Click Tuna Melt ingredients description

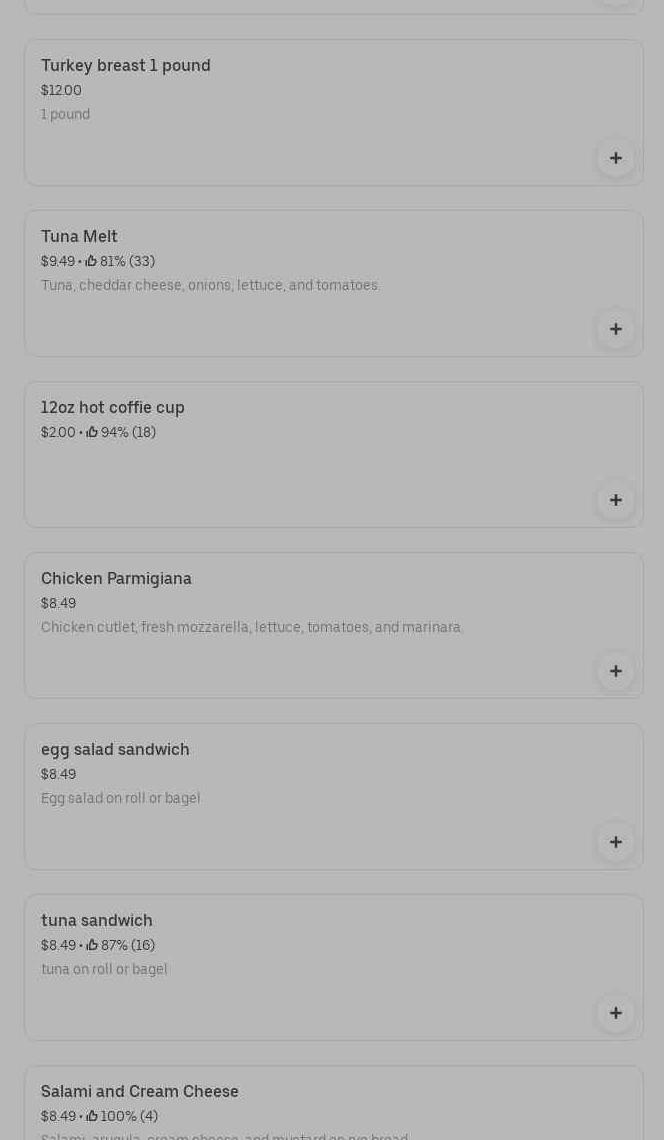click(x=210, y=286)
